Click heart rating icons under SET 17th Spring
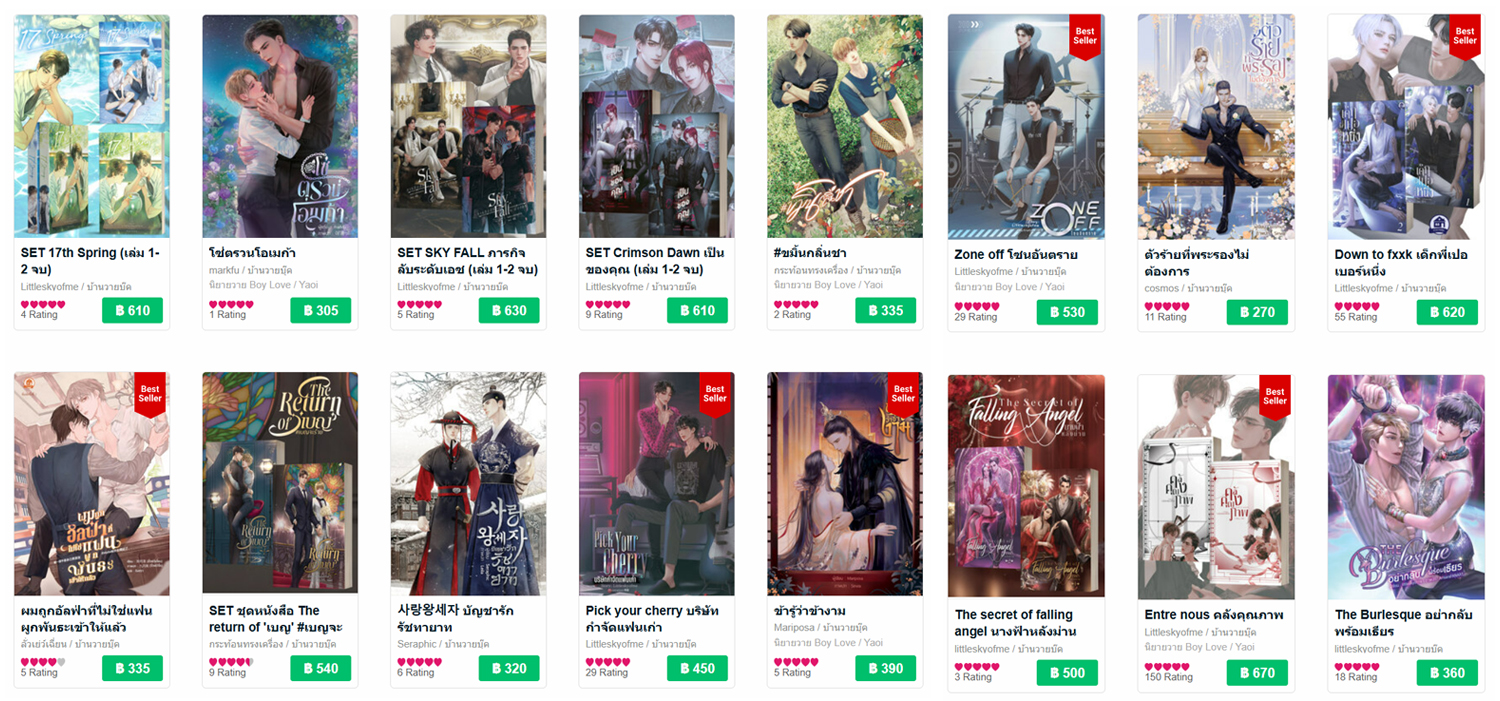Viewport: 1500px width, 701px height. 41,304
